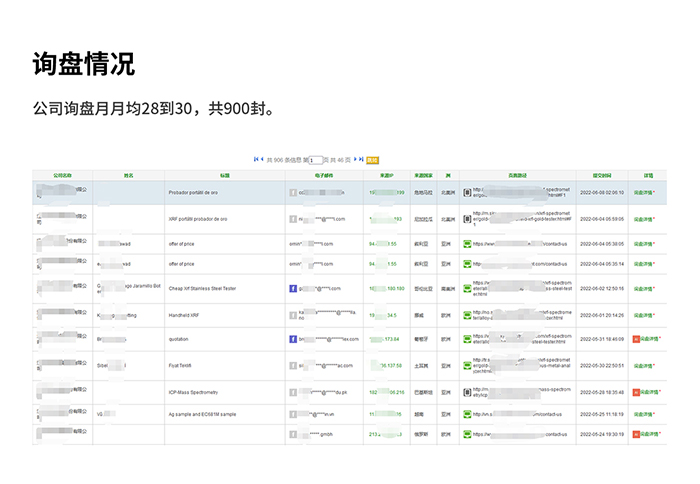Open inquiry details for 'Ag sample and EC681M sample'

tap(644, 414)
